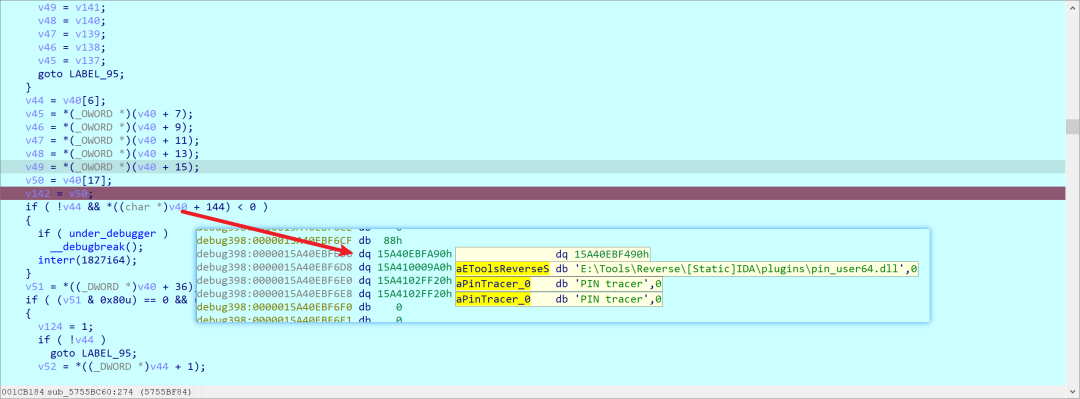The width and height of the screenshot is (1080, 399).
Task: Click the vertical scrollbar thumb
Action: 1072,126
